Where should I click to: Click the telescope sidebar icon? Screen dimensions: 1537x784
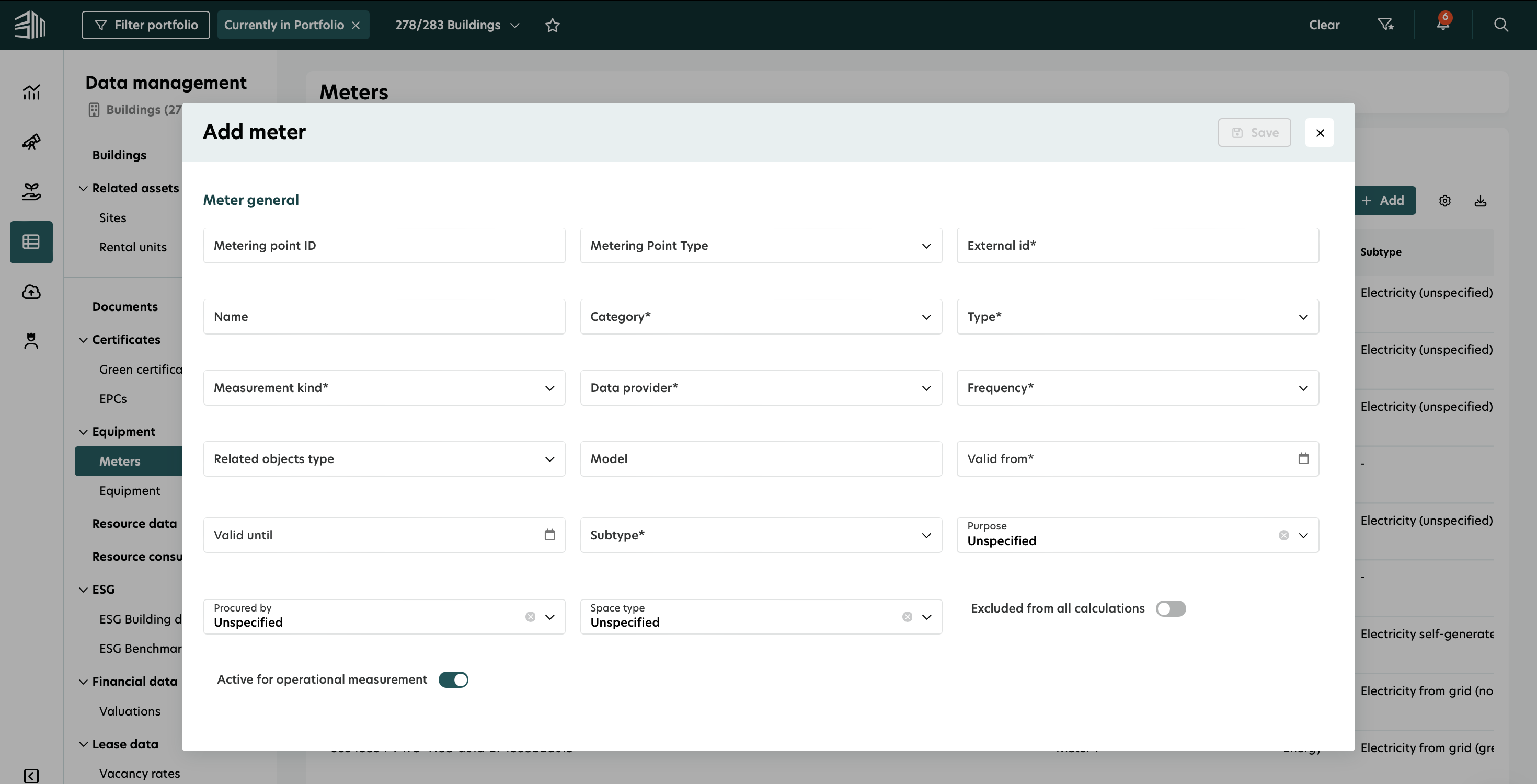(31, 142)
